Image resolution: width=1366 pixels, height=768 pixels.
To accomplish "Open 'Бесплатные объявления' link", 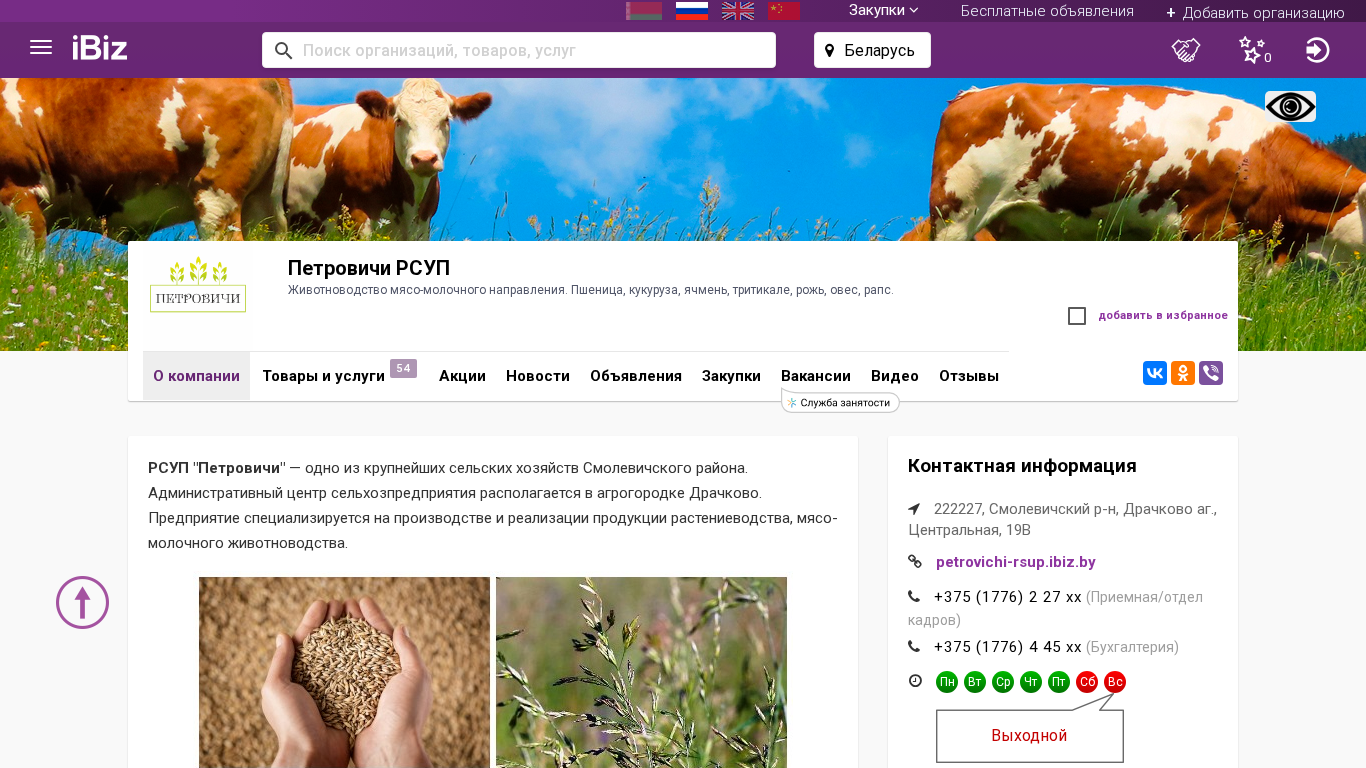I will pos(1047,11).
